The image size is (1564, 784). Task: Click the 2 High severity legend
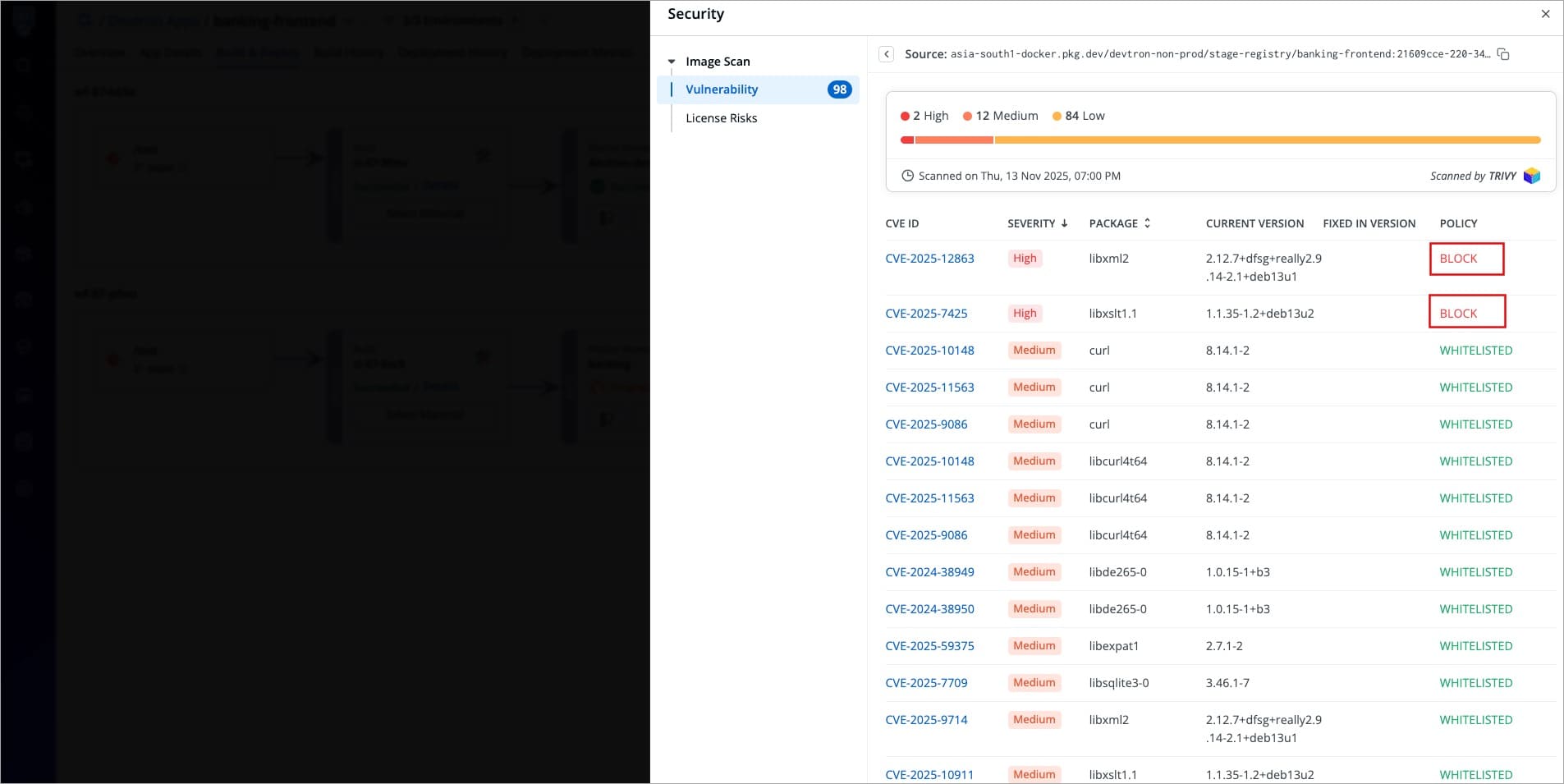(924, 116)
